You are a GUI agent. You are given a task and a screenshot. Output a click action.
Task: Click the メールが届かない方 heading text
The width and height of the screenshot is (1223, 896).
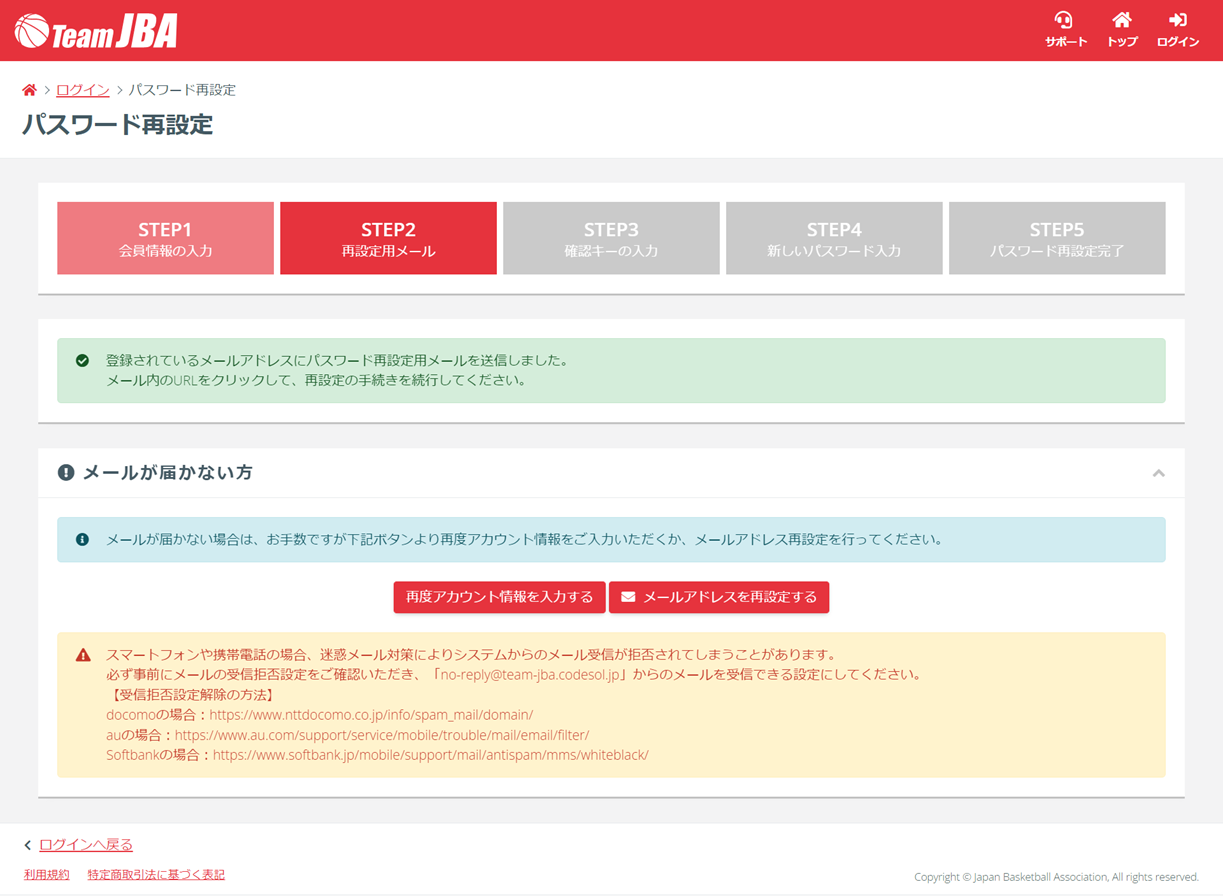[168, 473]
